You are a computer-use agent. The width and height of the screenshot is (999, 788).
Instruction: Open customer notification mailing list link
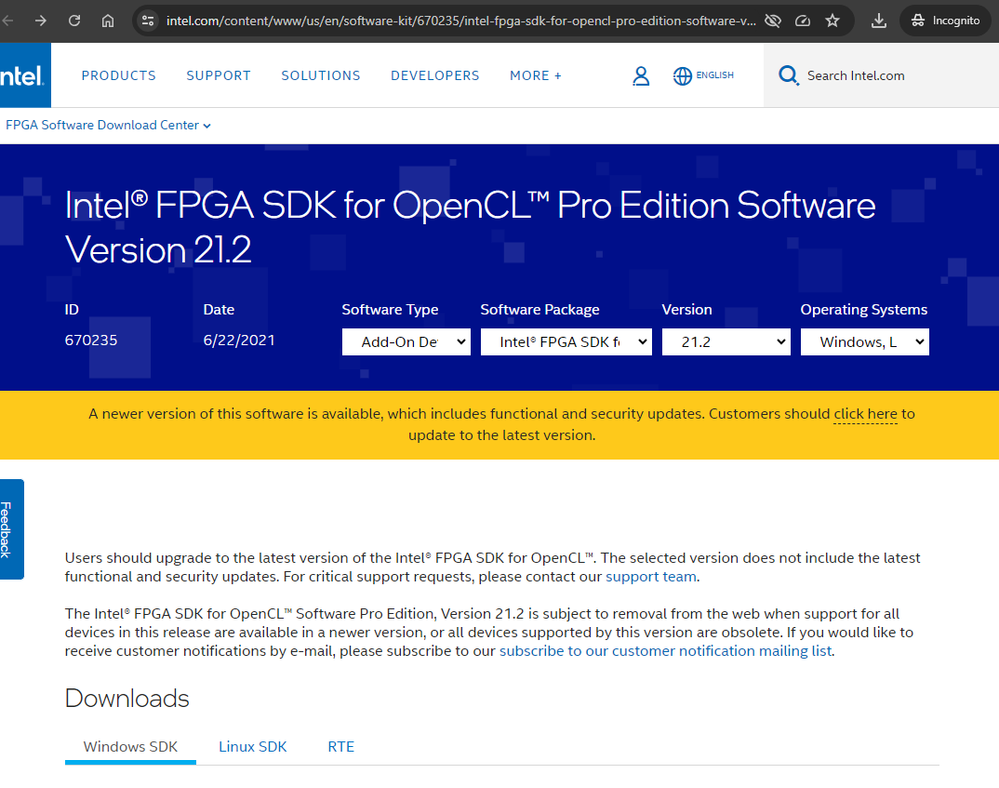click(666, 651)
